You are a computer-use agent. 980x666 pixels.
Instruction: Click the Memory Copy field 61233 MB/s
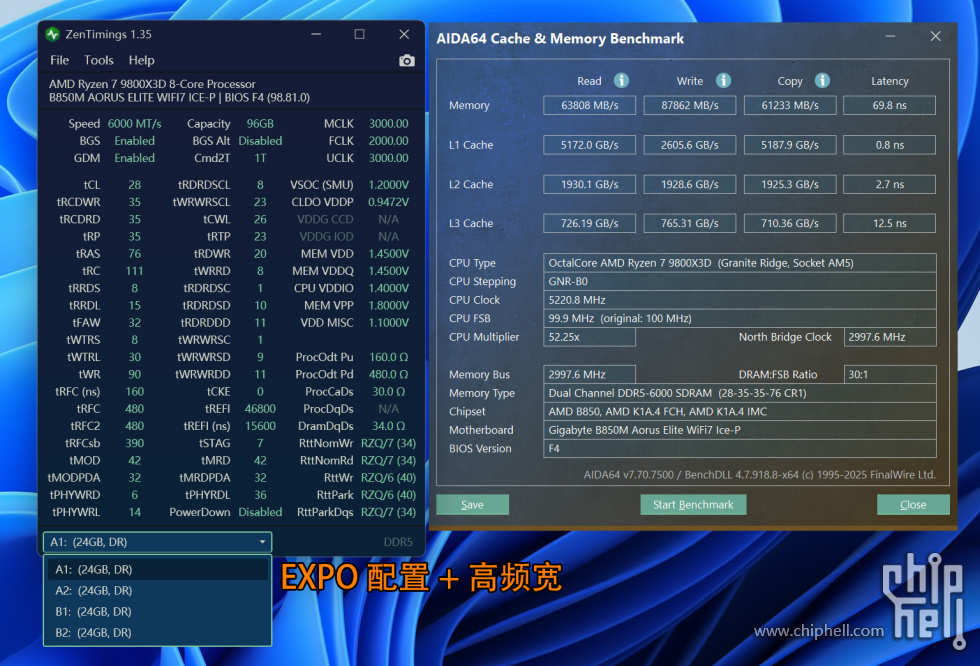coord(790,106)
